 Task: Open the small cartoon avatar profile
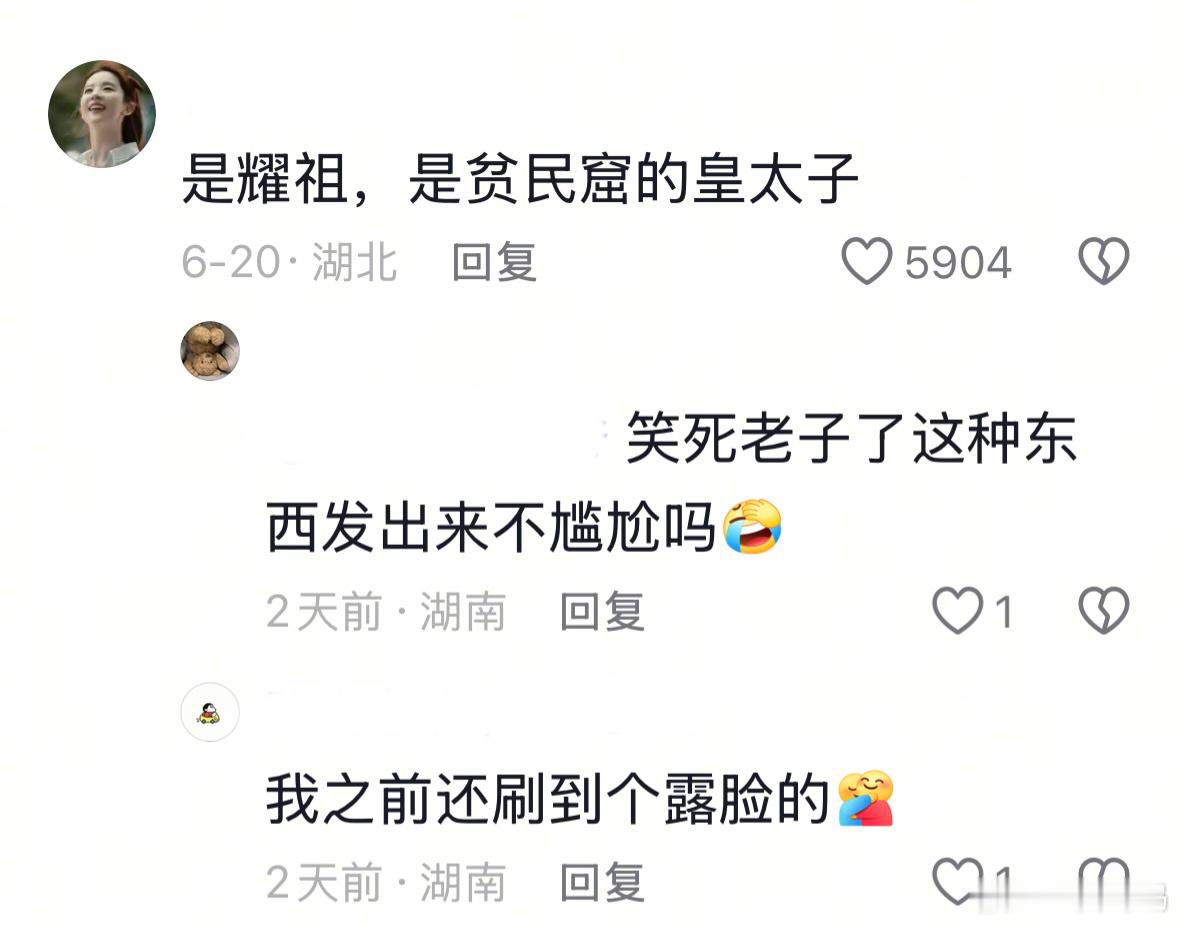coord(210,712)
